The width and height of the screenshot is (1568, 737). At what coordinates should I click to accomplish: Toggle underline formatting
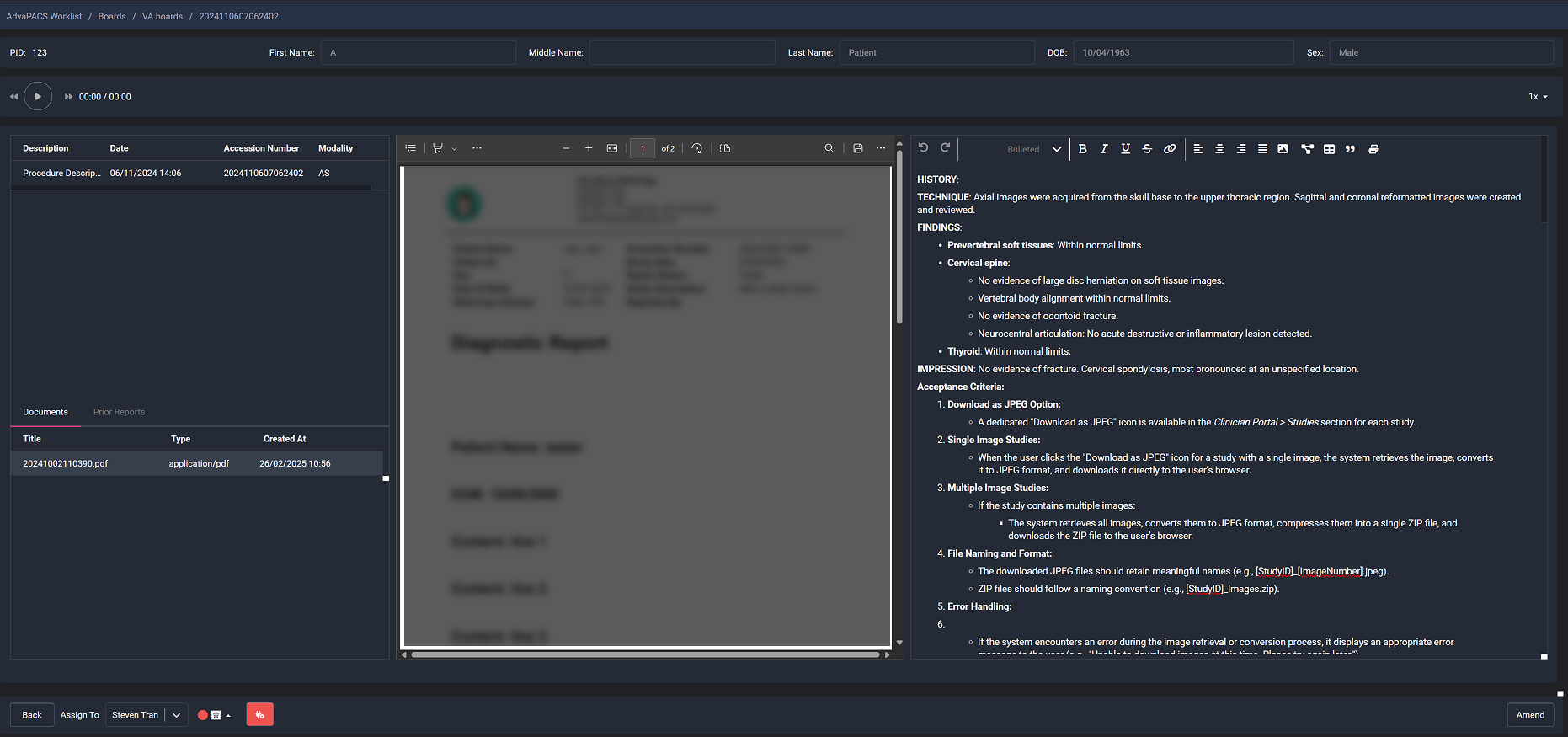pos(1126,149)
